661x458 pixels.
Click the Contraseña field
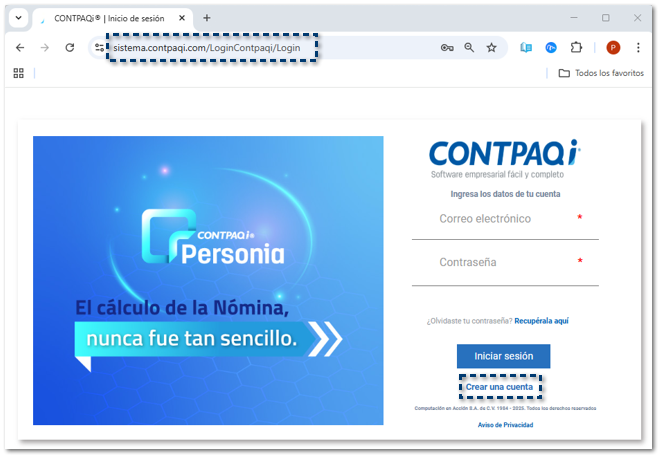505,263
